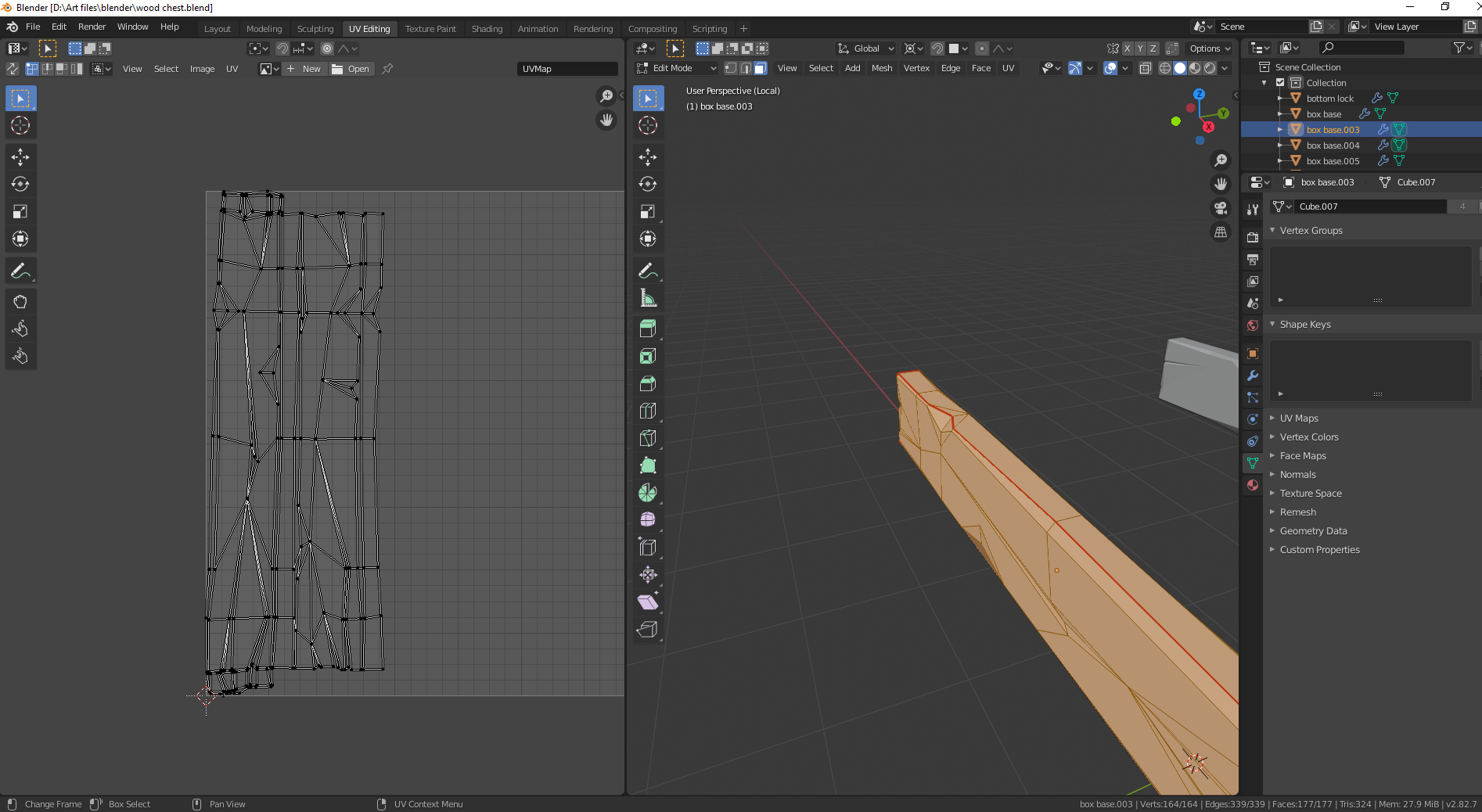
Task: Open the Material properties tab
Action: tap(1253, 485)
